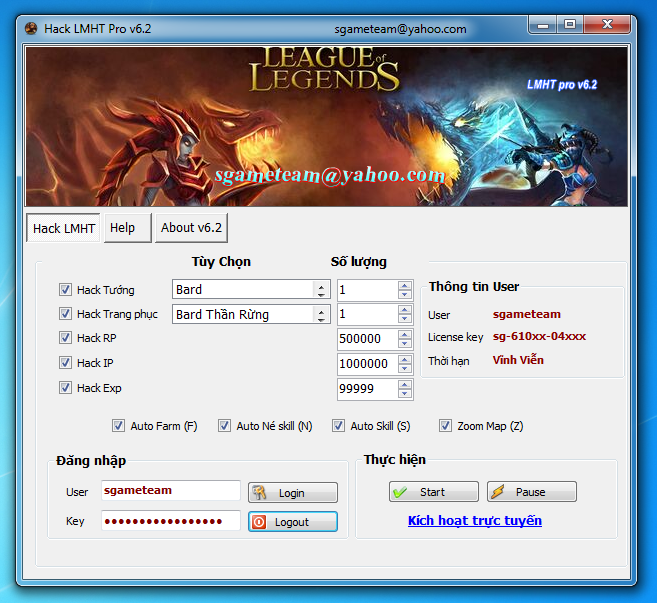The image size is (657, 603).
Task: Click the Vĩnh Viễn expiry text
Action: 518,360
